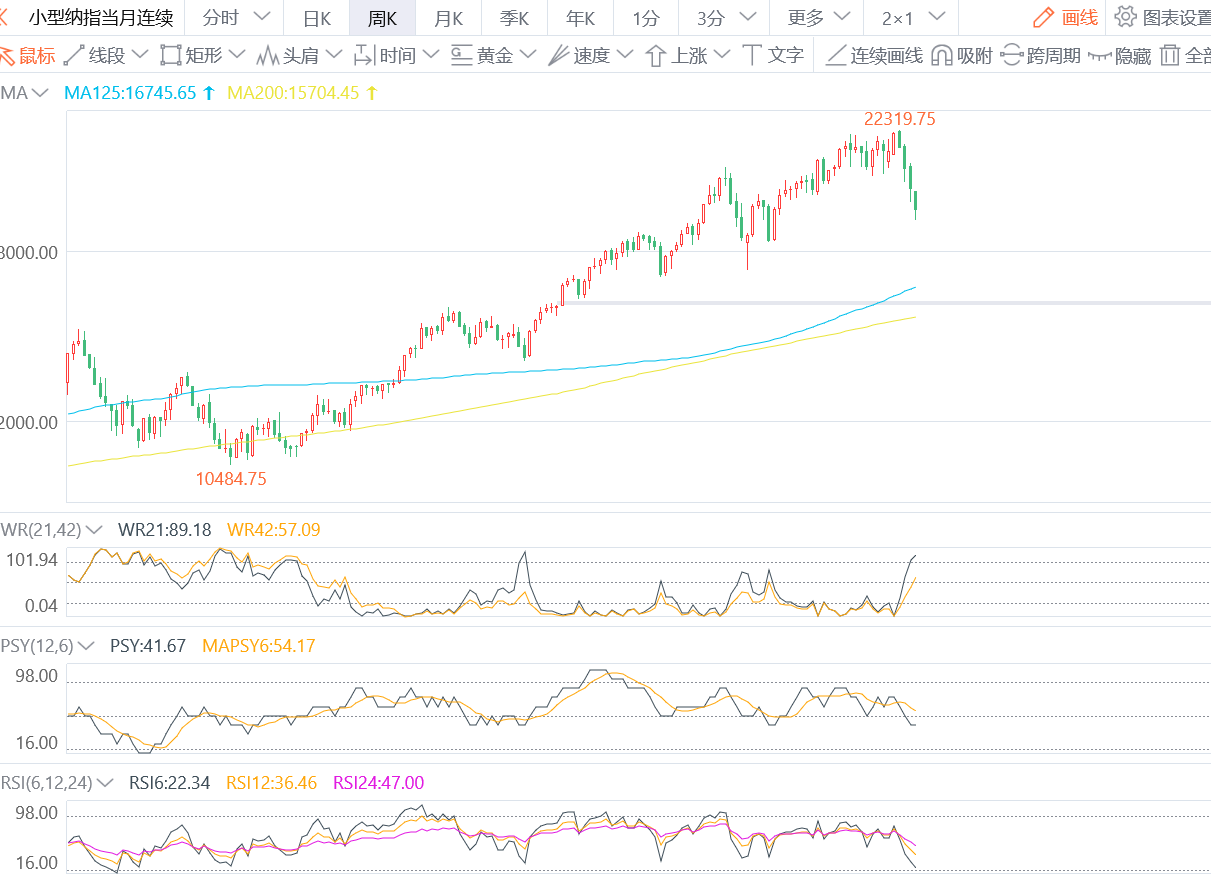Toggle 吸附 magnet snap mode
Viewport: 1211px width, 883px height.
tap(962, 56)
